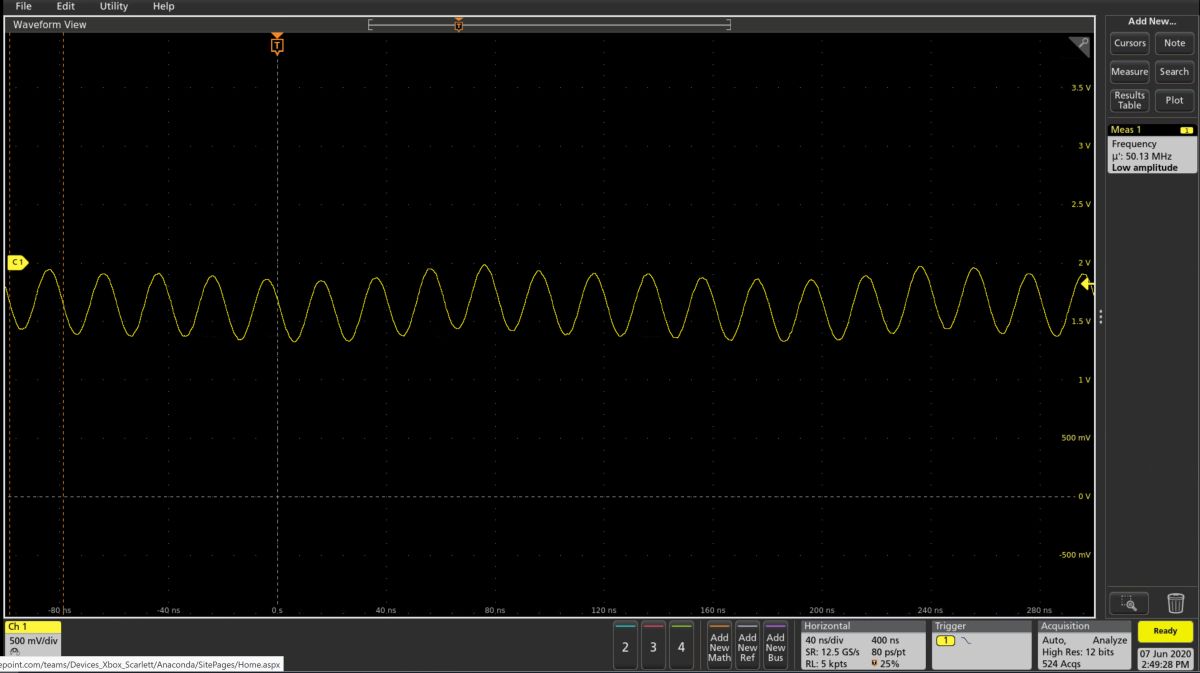Click the Low amplitude warning text
This screenshot has width=1200, height=673.
[x=1145, y=168]
